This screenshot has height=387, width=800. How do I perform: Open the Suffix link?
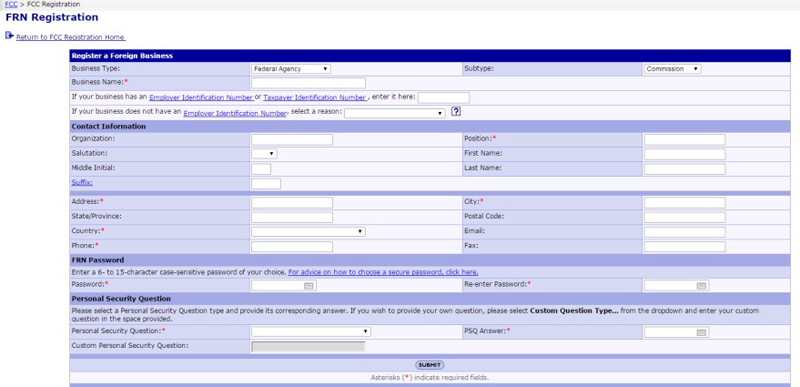pos(82,183)
